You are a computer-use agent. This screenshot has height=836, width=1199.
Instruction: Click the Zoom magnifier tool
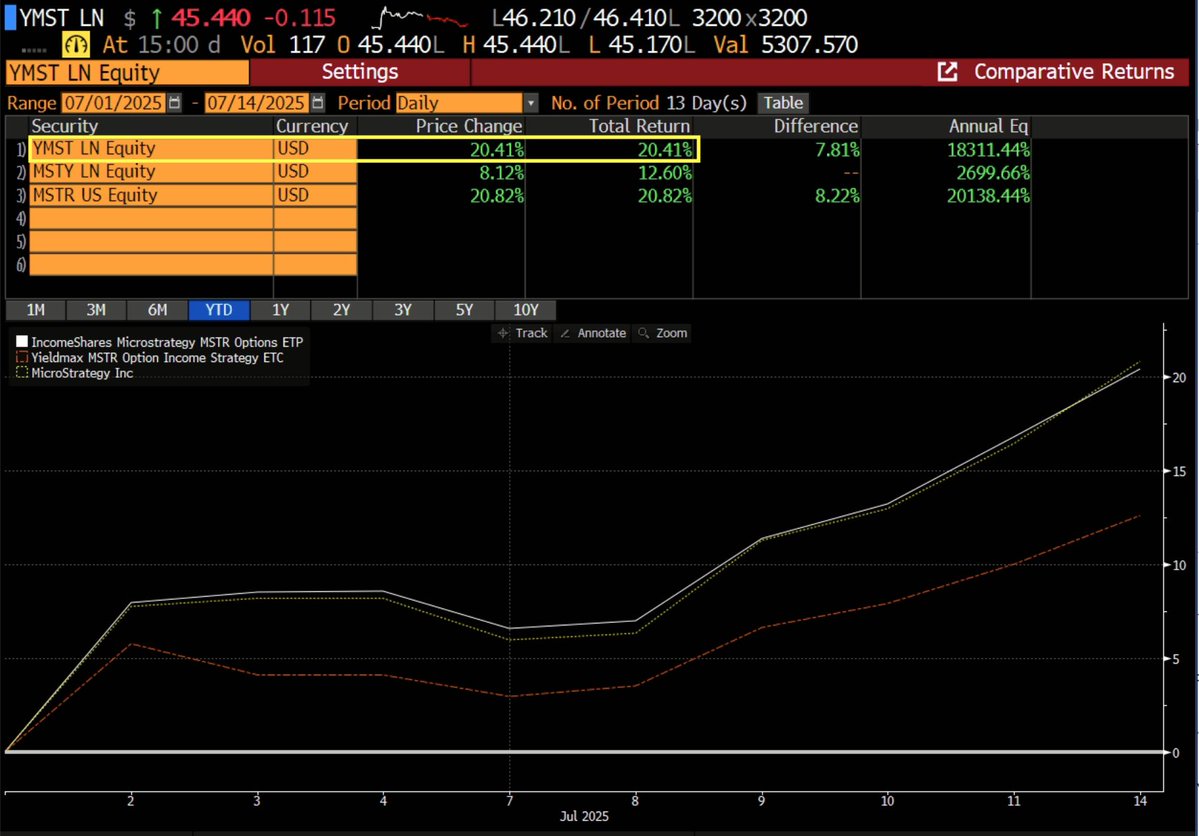click(x=663, y=333)
